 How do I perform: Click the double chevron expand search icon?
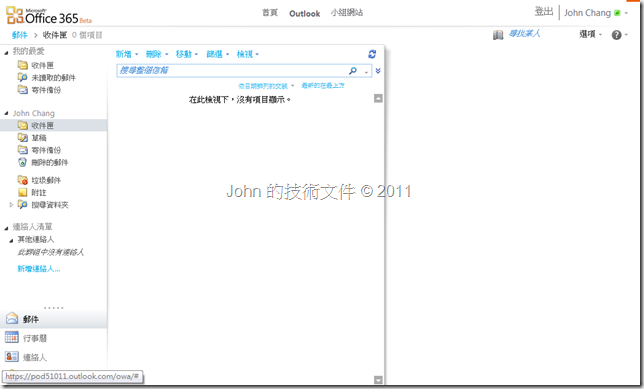tap(378, 71)
